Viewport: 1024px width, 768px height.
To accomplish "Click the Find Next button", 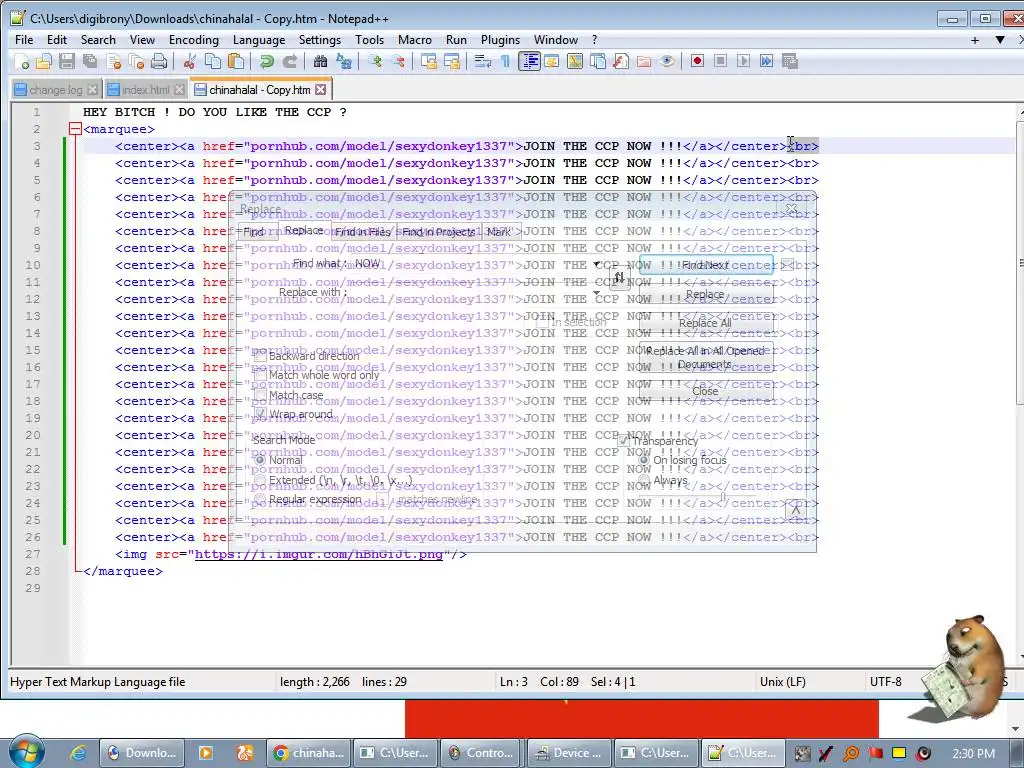I will (x=705, y=265).
